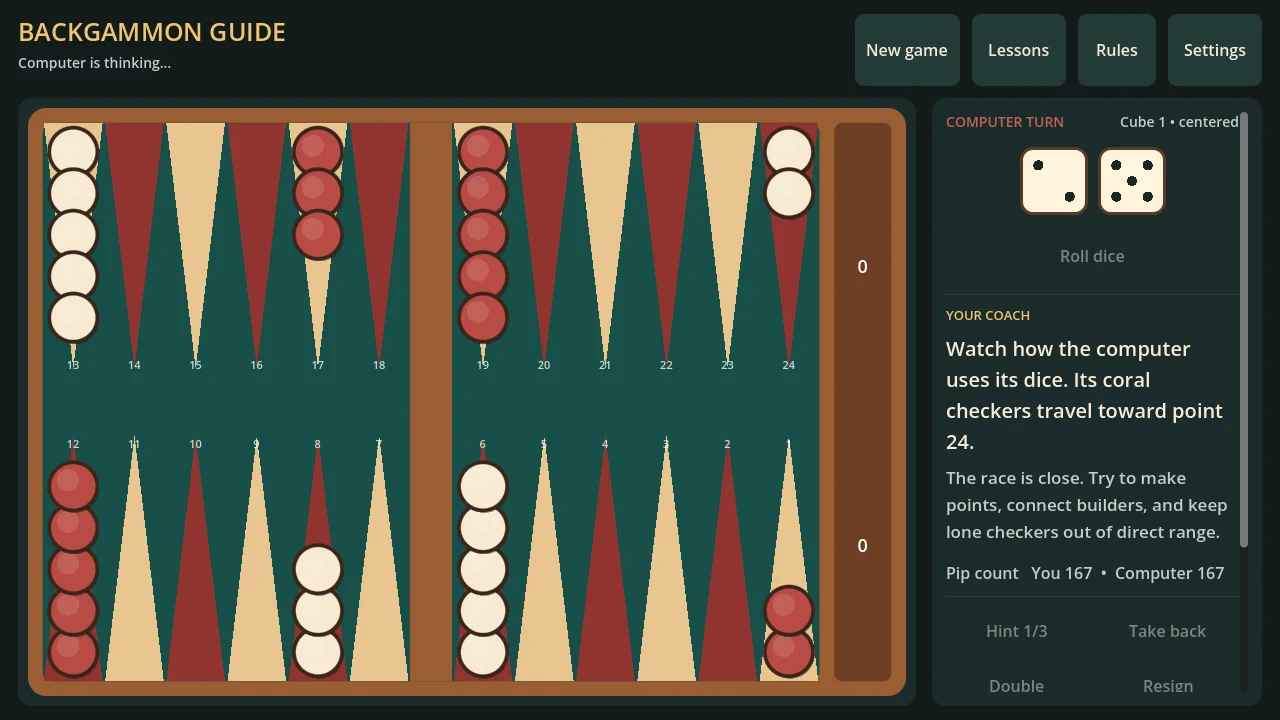Viewport: 1280px width, 720px height.
Task: Pick coral checker closest to the 1 label
Action: pyautogui.click(x=789, y=611)
